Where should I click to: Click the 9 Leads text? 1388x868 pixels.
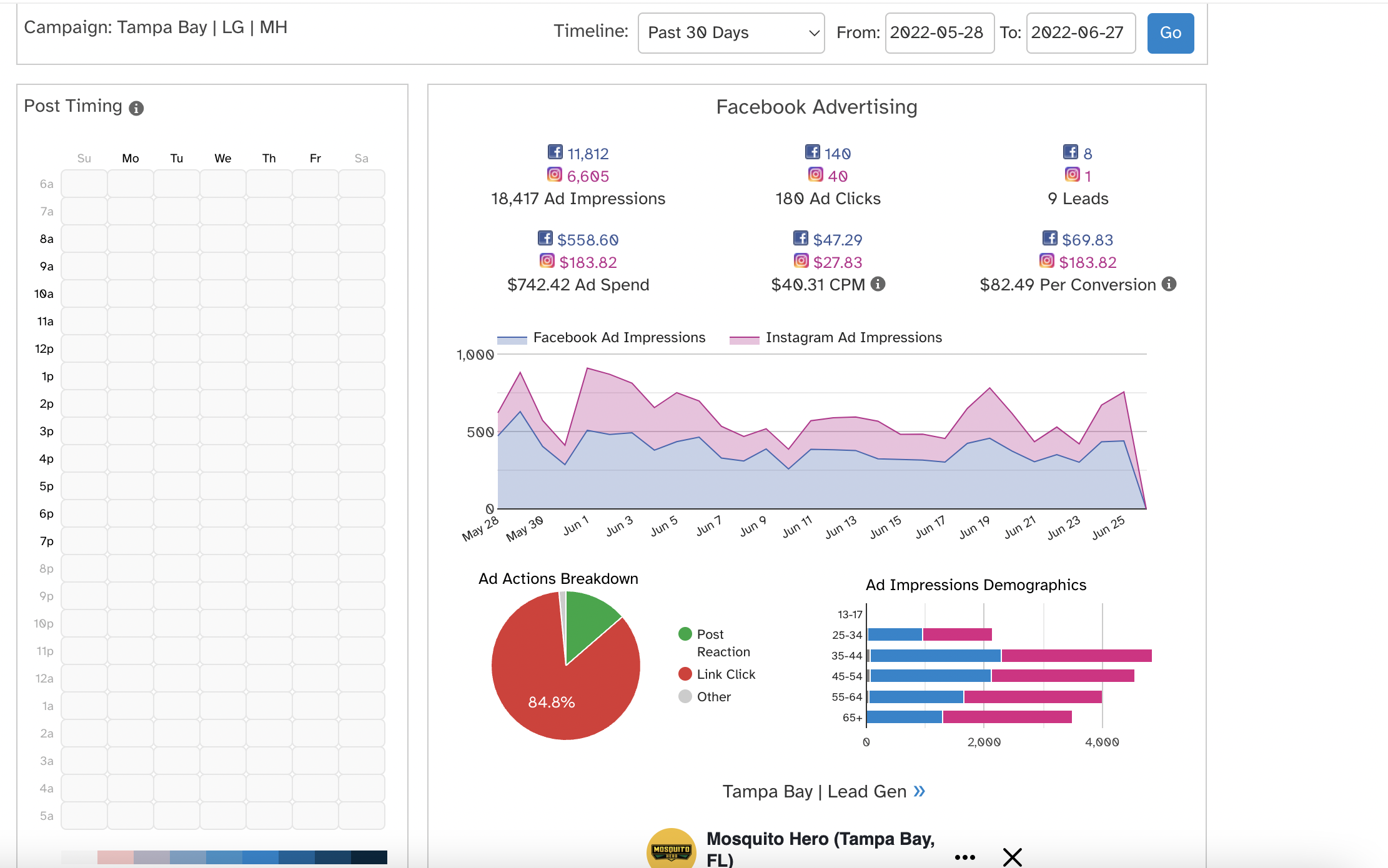click(1078, 199)
